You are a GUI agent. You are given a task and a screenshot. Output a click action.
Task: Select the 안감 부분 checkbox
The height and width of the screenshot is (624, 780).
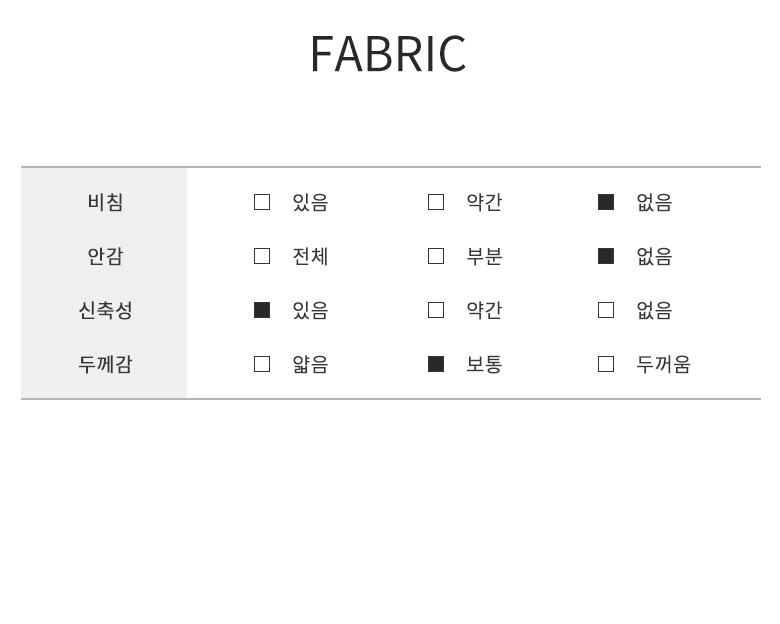pos(436,256)
